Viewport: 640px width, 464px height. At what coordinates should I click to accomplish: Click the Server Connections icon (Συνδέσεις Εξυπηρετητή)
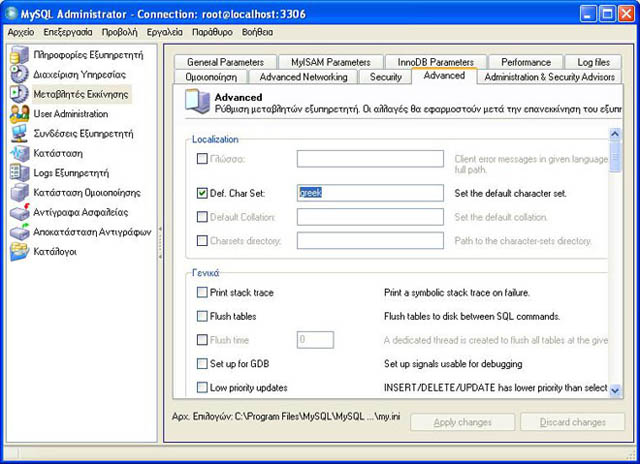click(x=19, y=133)
